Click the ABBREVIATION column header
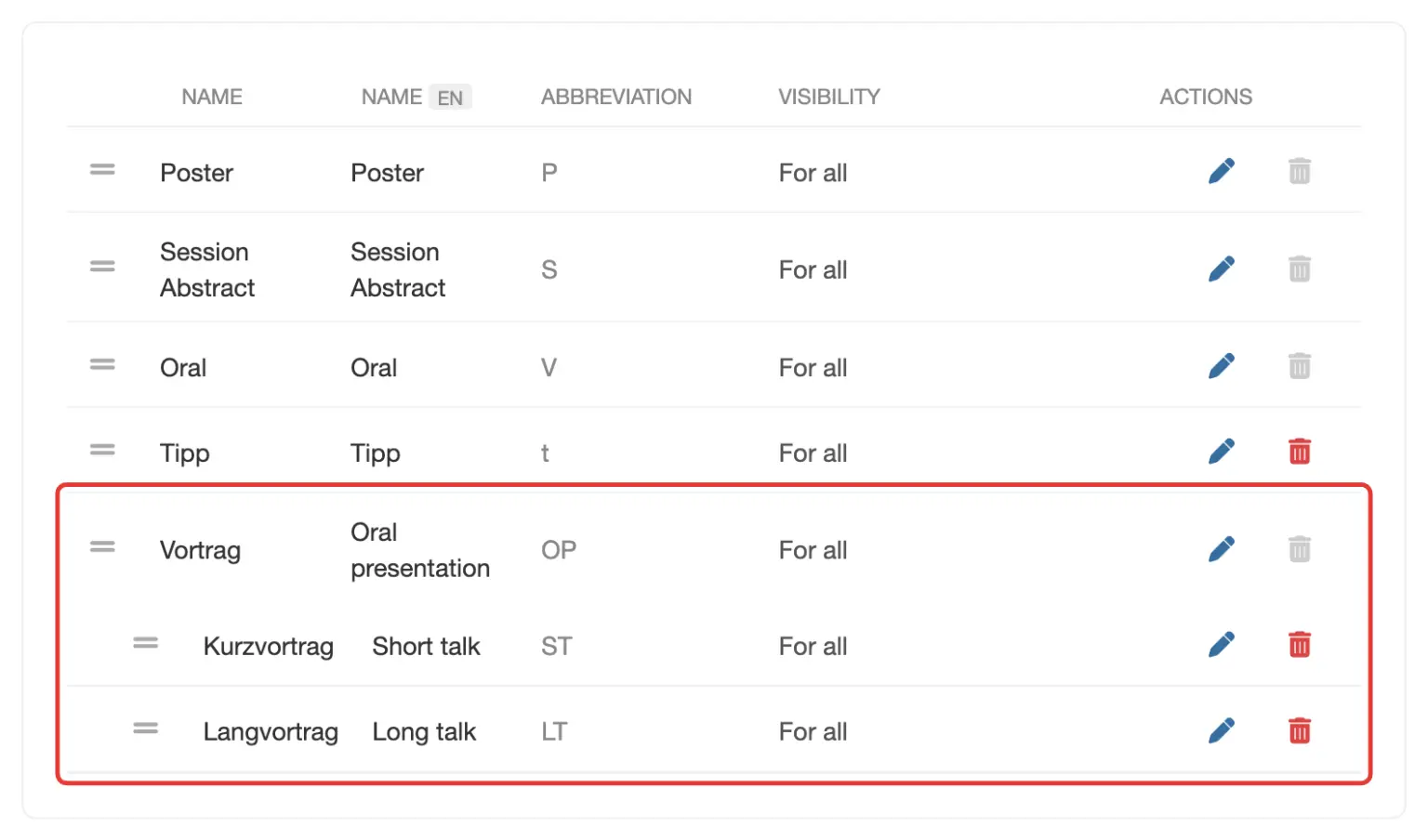 [616, 97]
